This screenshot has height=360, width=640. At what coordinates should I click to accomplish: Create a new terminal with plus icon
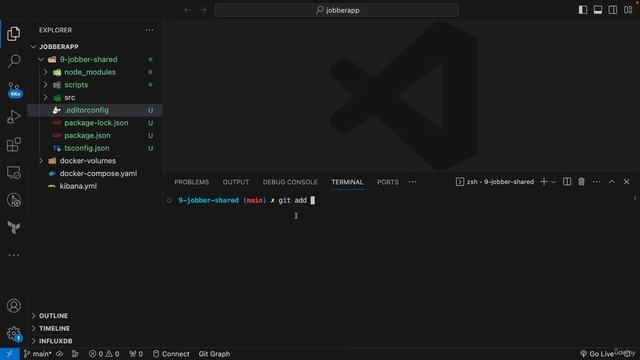pos(544,182)
